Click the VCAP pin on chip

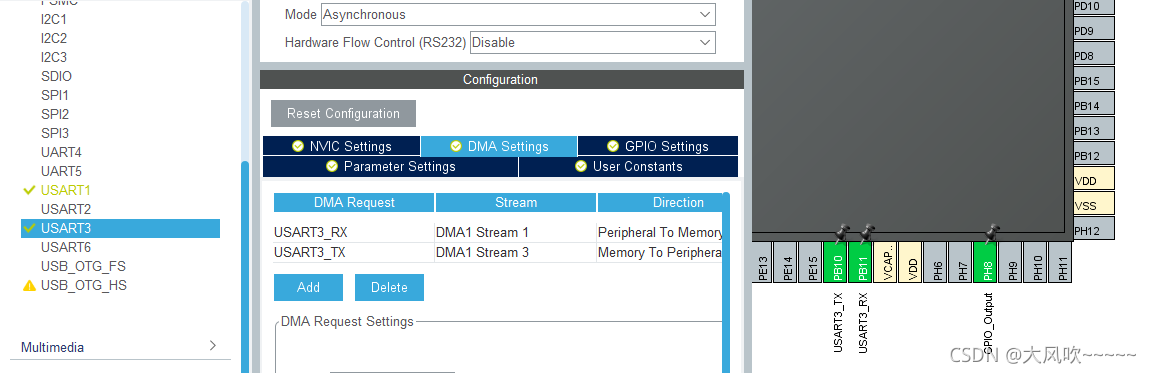pyautogui.click(x=886, y=262)
